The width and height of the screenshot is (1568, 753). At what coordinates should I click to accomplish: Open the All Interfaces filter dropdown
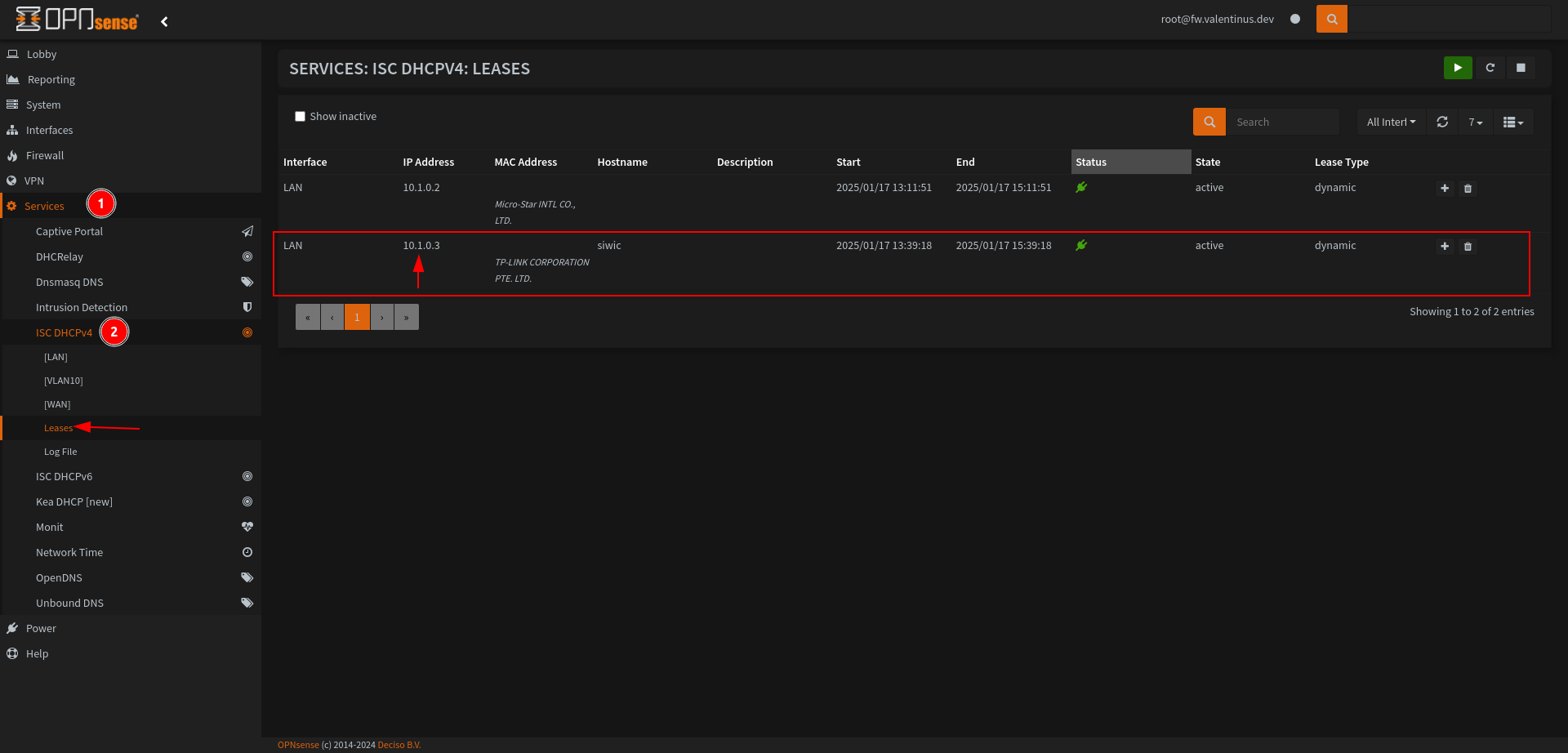click(x=1391, y=122)
